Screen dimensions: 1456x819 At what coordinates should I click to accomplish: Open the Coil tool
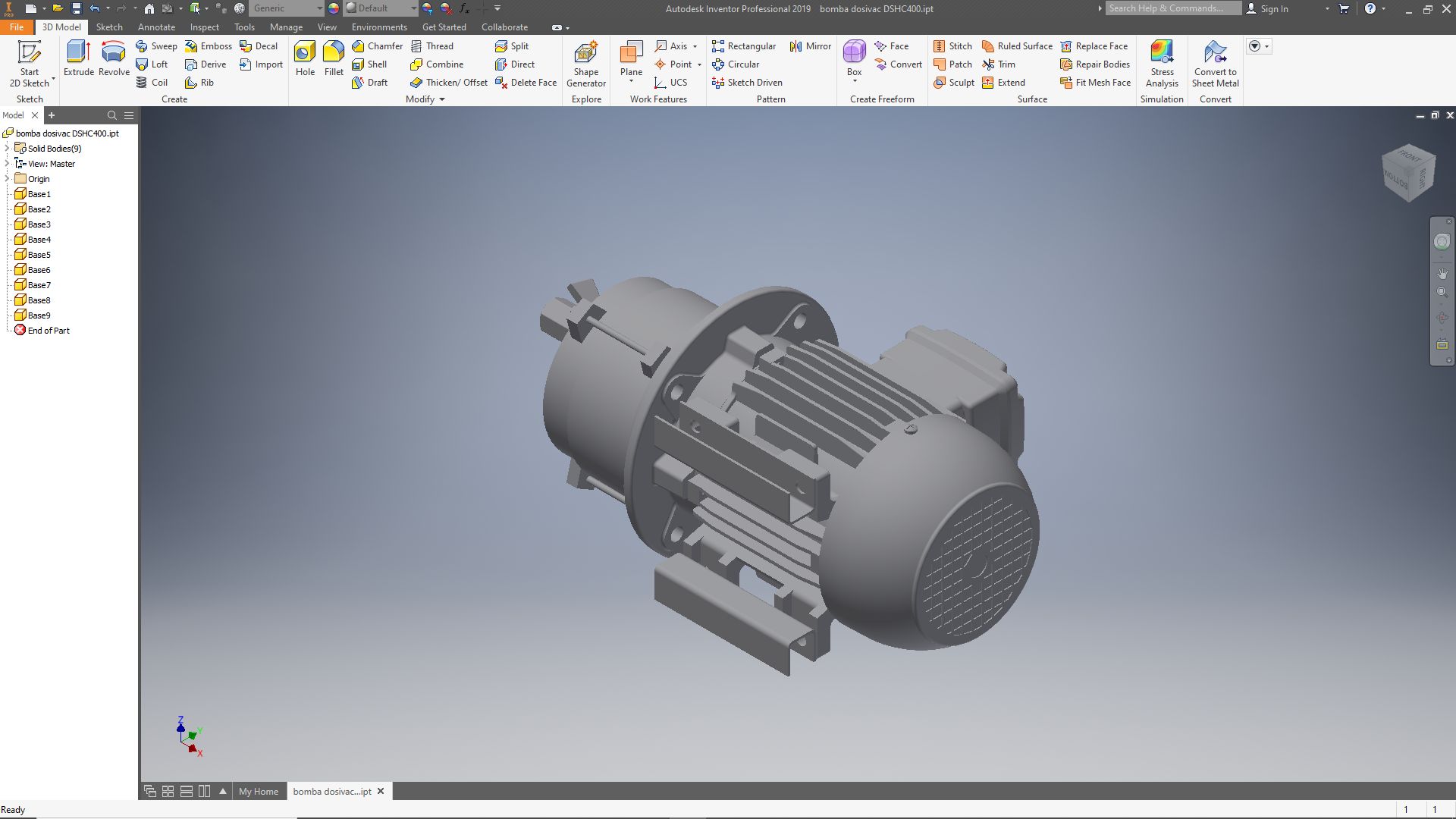152,83
